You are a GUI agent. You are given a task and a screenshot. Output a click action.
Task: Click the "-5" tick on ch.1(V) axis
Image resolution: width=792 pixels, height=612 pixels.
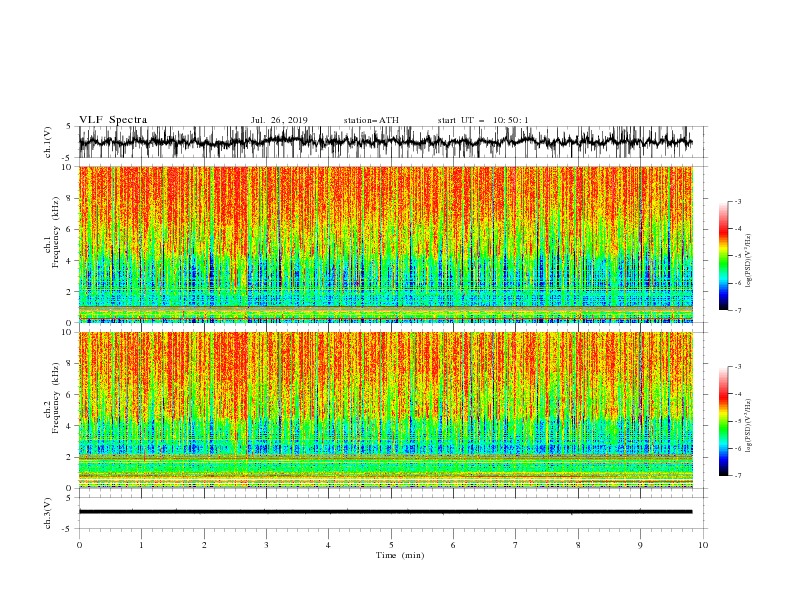pos(68,158)
